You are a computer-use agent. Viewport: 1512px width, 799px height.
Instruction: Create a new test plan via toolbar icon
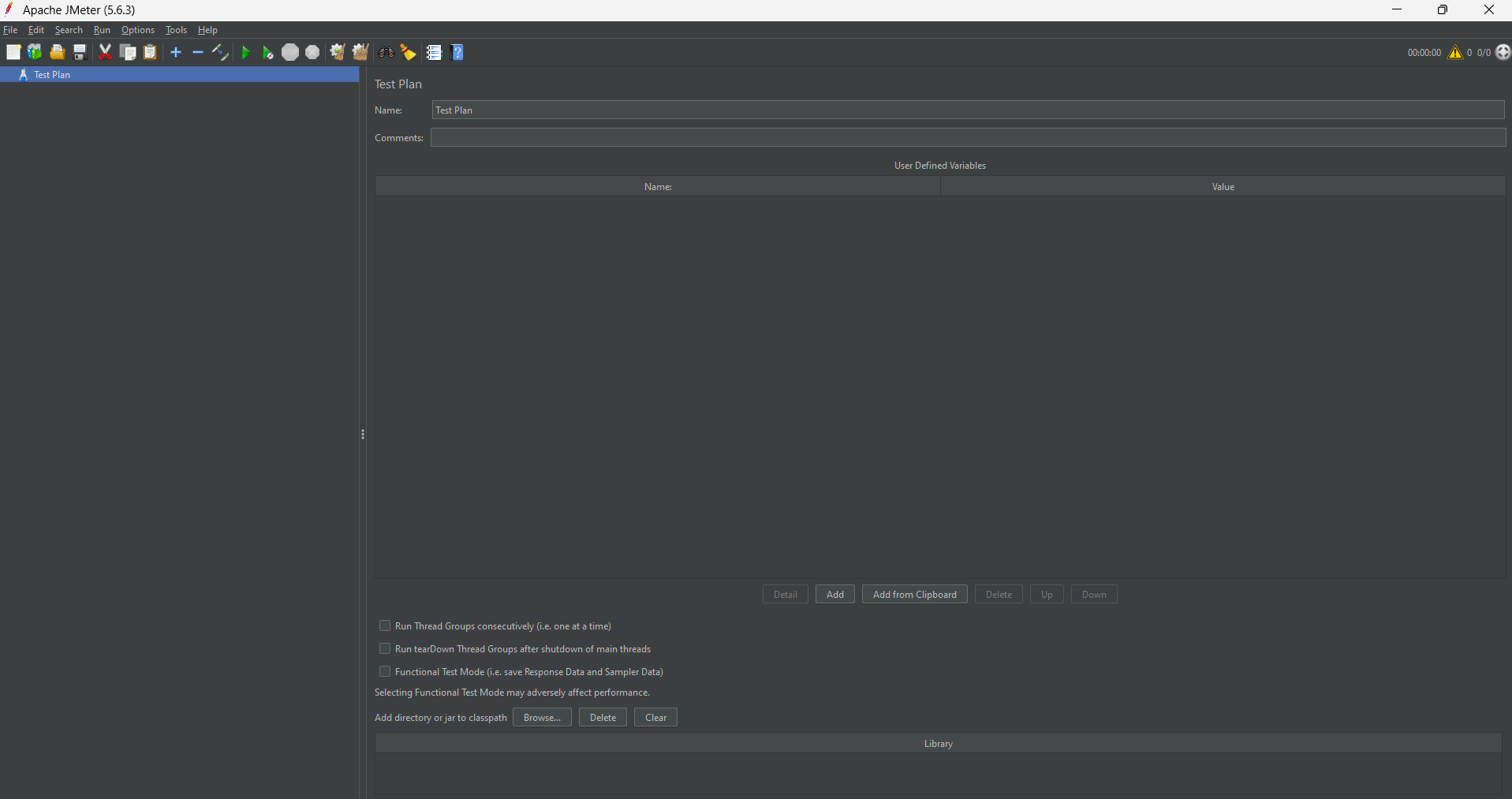(x=13, y=52)
